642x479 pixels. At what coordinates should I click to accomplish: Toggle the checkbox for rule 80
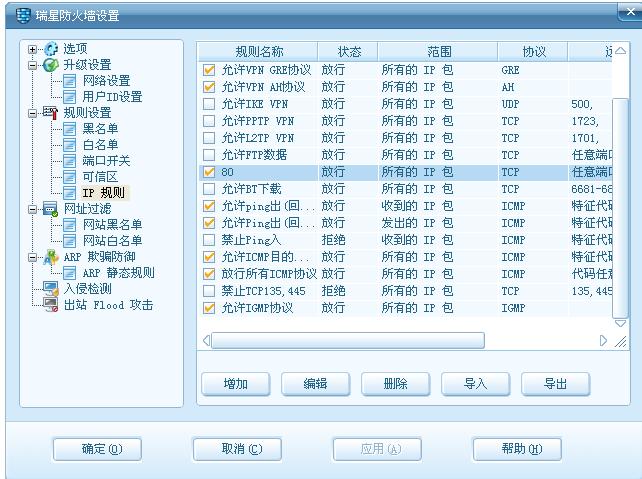click(209, 172)
